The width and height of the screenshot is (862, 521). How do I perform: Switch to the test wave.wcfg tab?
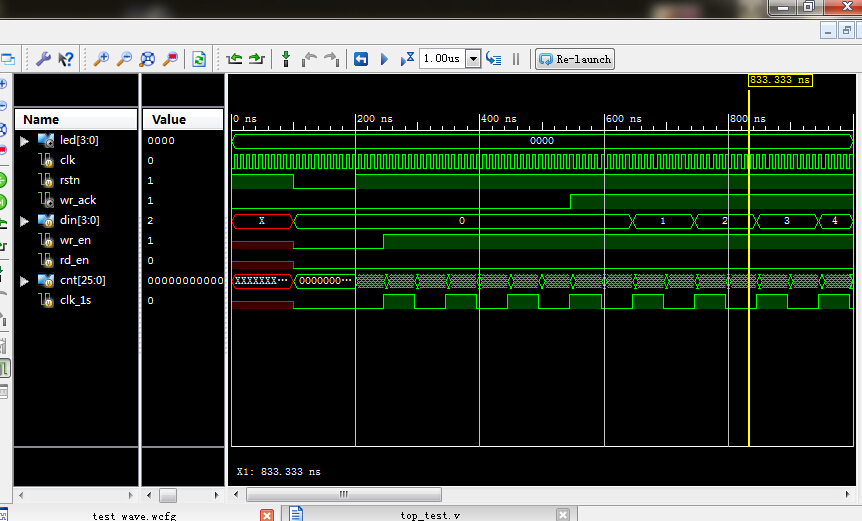[x=133, y=515]
